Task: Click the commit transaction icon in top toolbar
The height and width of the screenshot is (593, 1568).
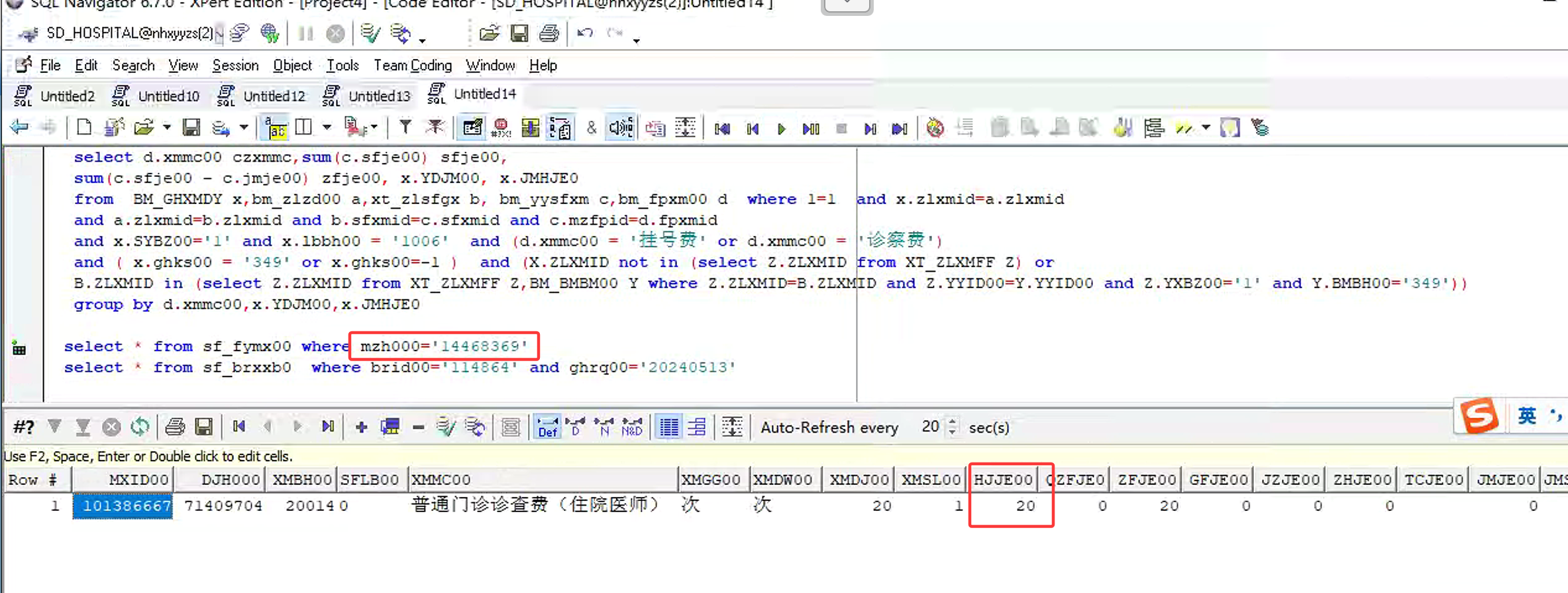Action: pos(370,33)
